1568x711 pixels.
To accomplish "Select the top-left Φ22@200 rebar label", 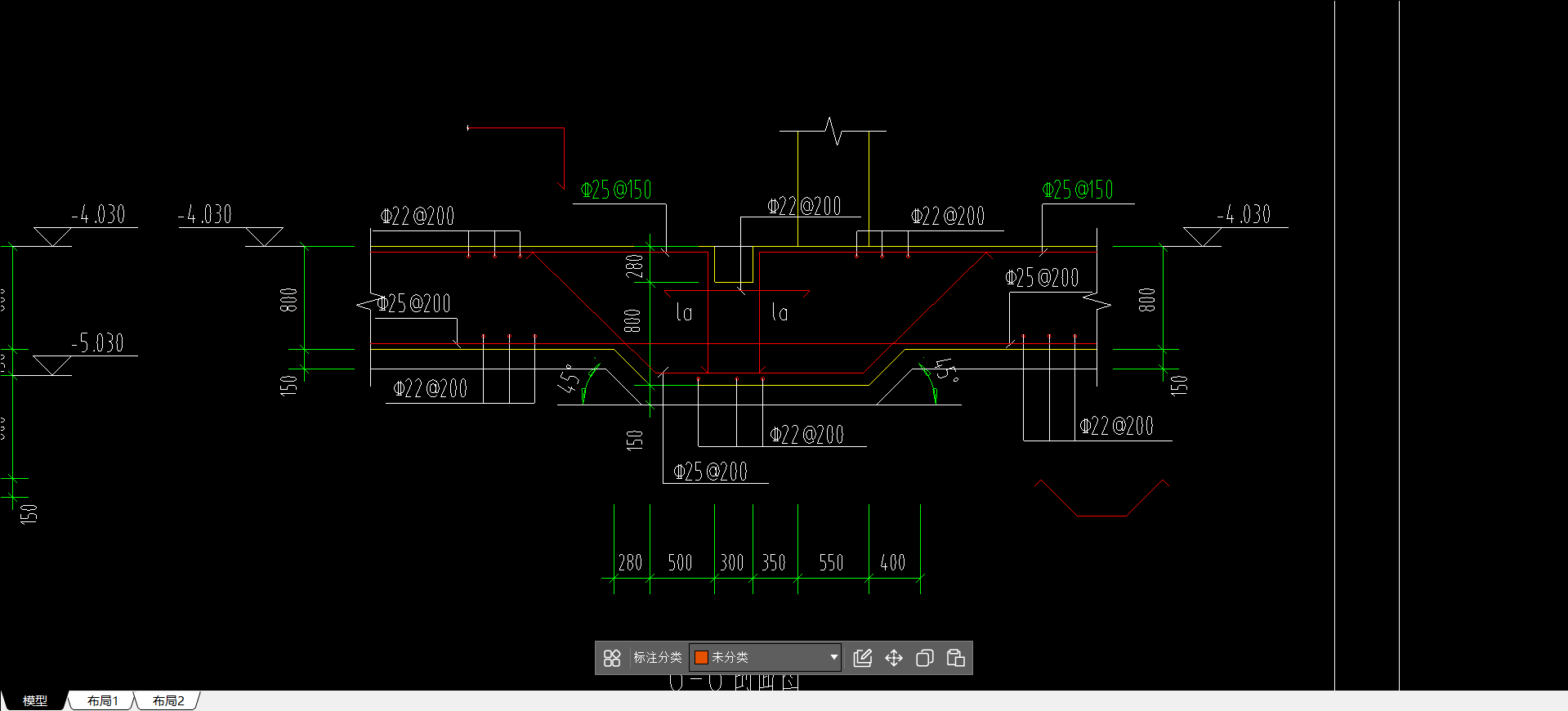I will pyautogui.click(x=418, y=217).
